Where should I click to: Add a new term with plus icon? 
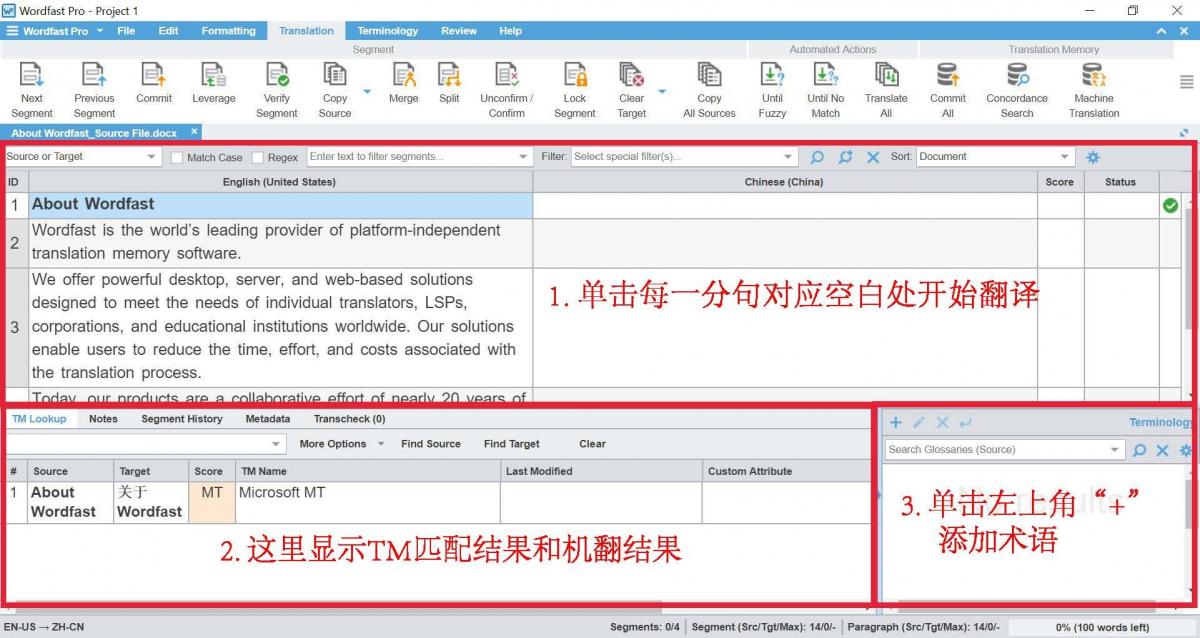click(x=896, y=423)
